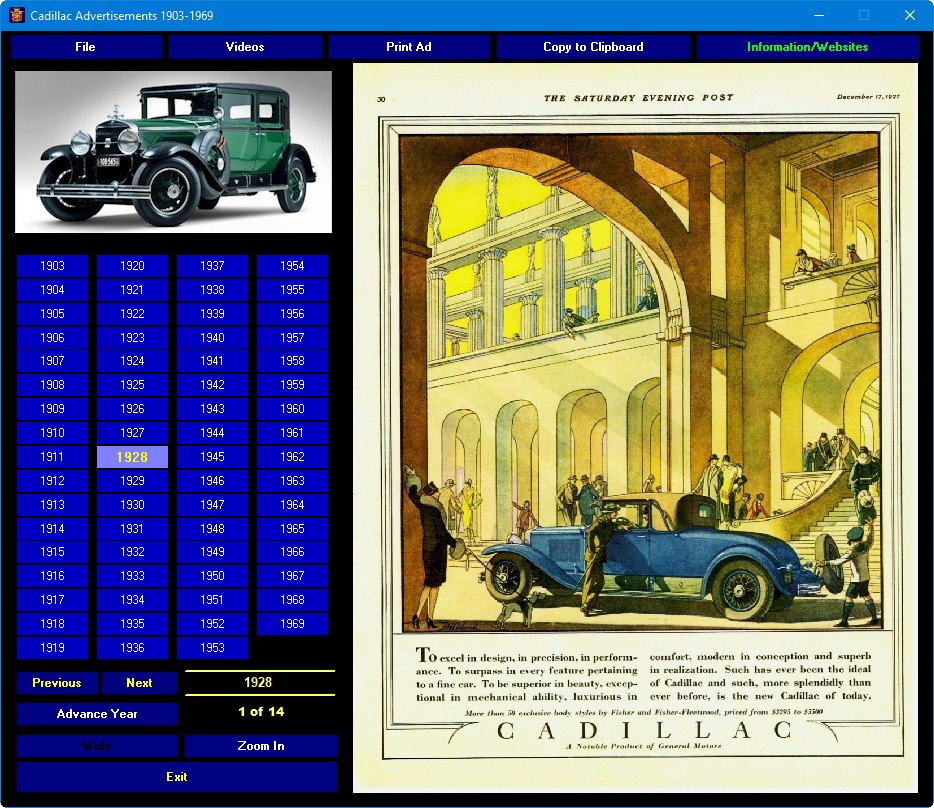Select year 1911
Viewport: 934px width, 808px height.
[x=52, y=457]
